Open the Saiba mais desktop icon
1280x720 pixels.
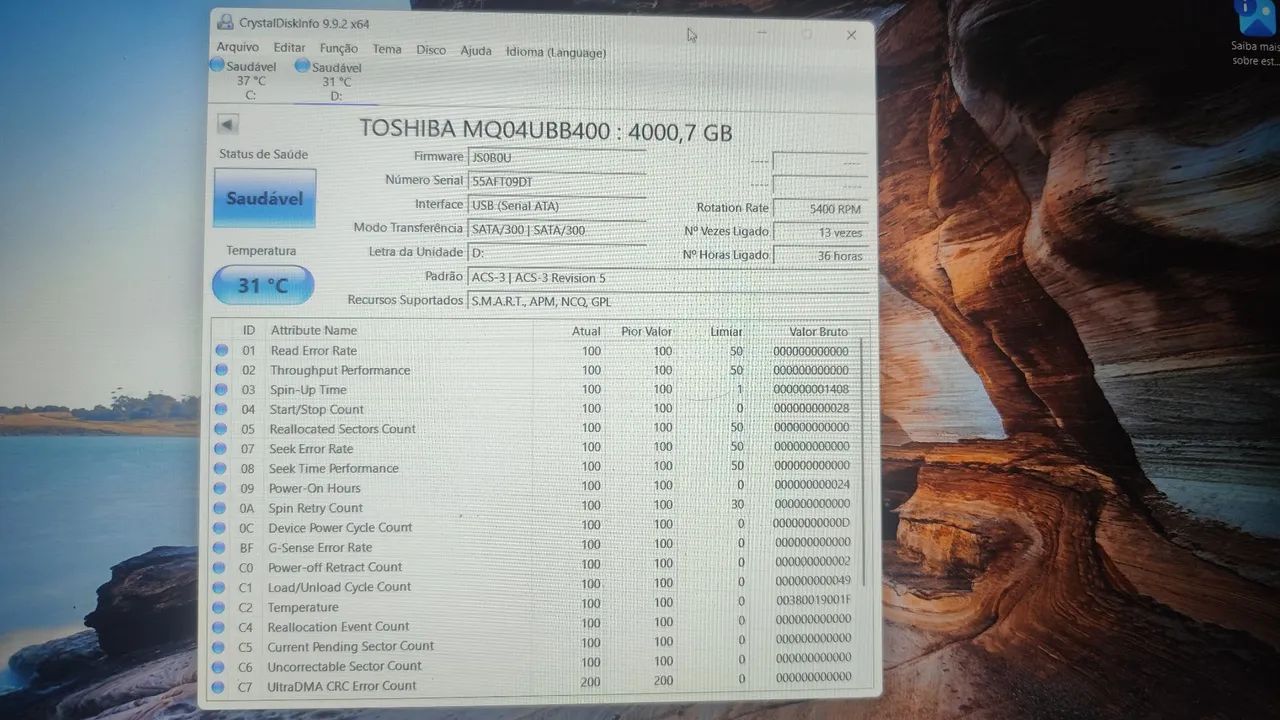[1256, 34]
